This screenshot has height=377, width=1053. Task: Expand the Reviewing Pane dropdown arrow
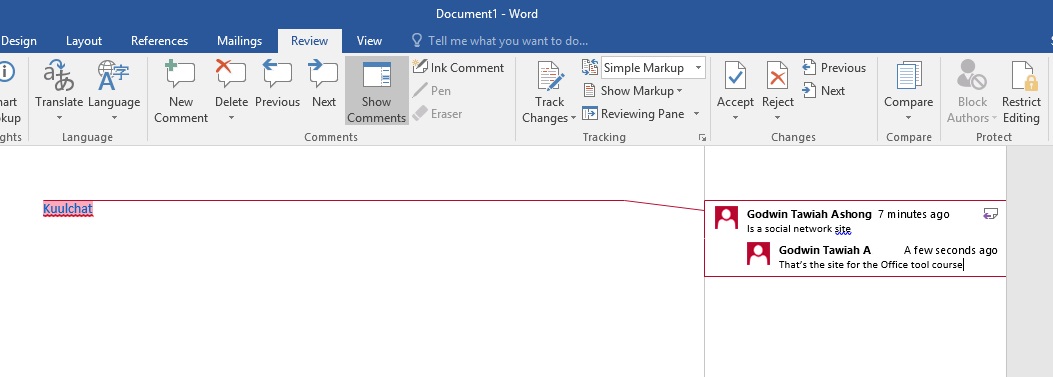pyautogui.click(x=696, y=114)
